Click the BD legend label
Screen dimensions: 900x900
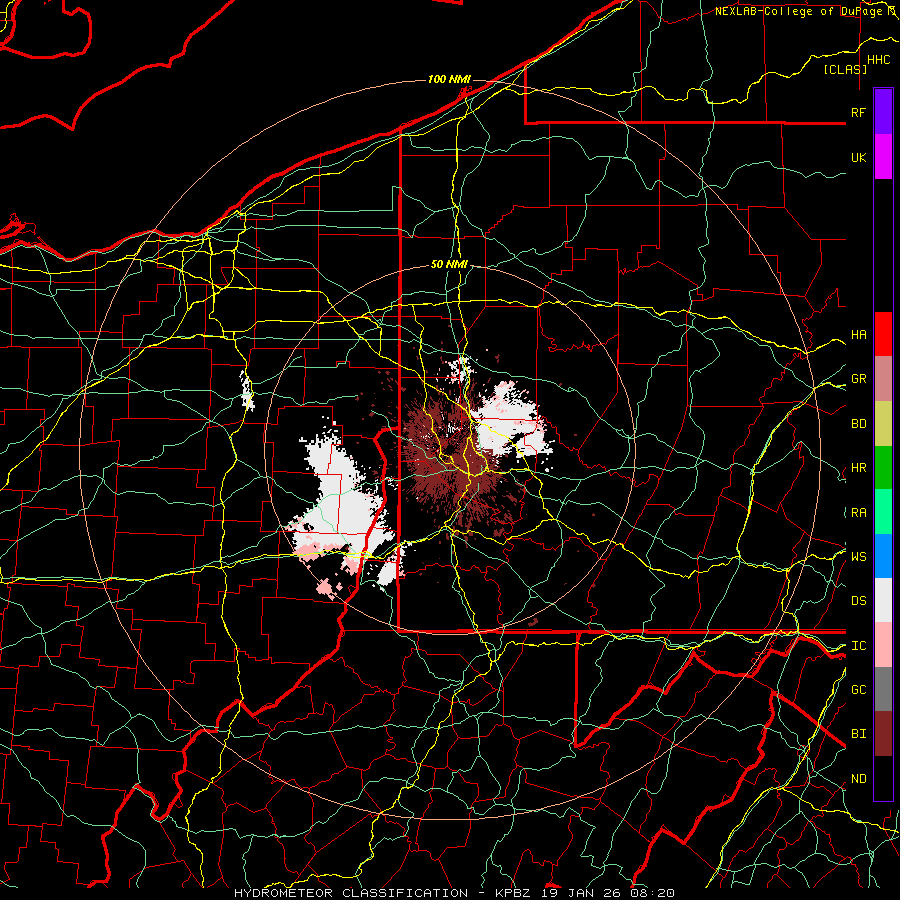[x=858, y=424]
